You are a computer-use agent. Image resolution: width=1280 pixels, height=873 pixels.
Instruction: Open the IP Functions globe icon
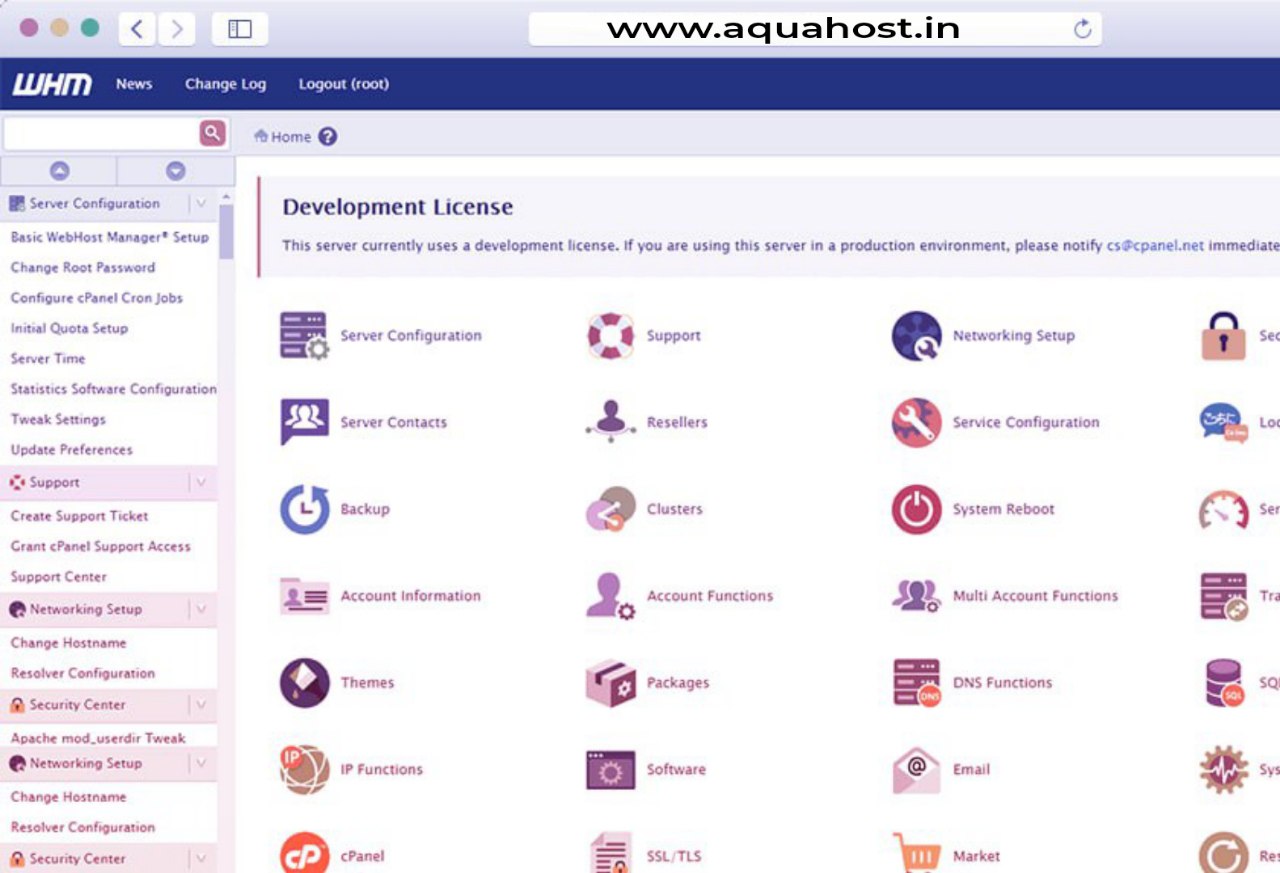303,769
